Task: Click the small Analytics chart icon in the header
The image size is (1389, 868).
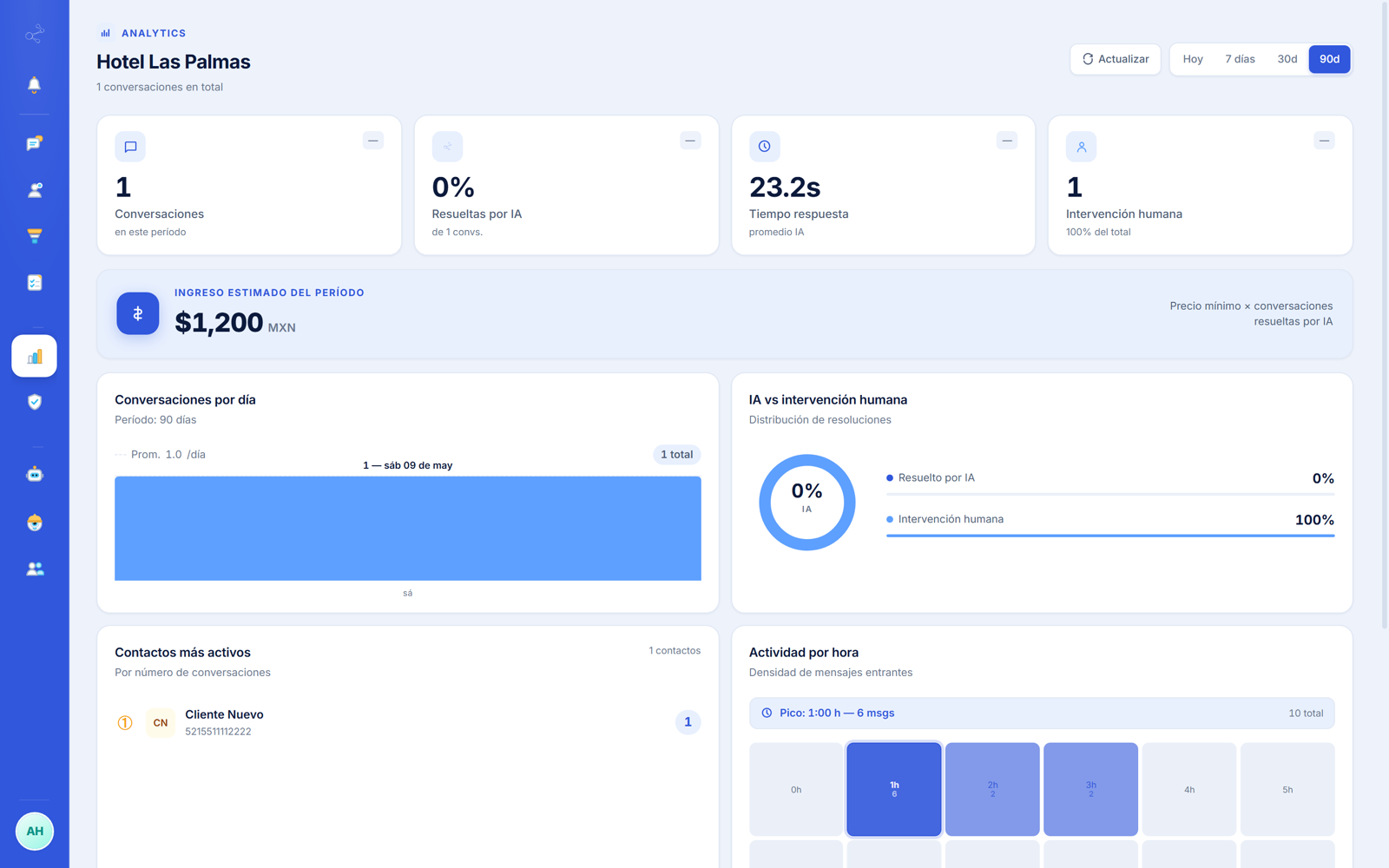Action: click(x=105, y=33)
